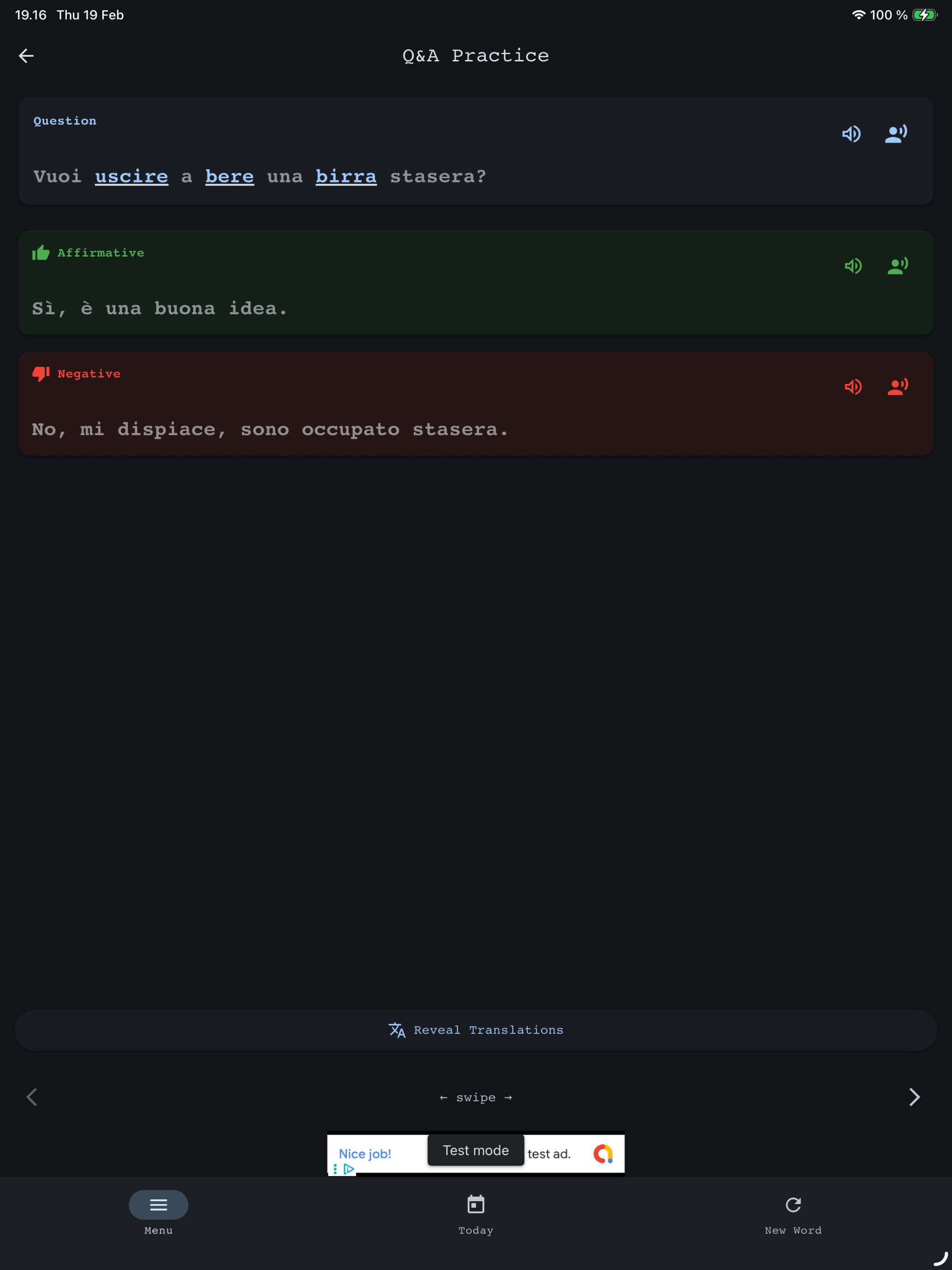Open the Menu tab
The image size is (952, 1270).
coord(158,1213)
